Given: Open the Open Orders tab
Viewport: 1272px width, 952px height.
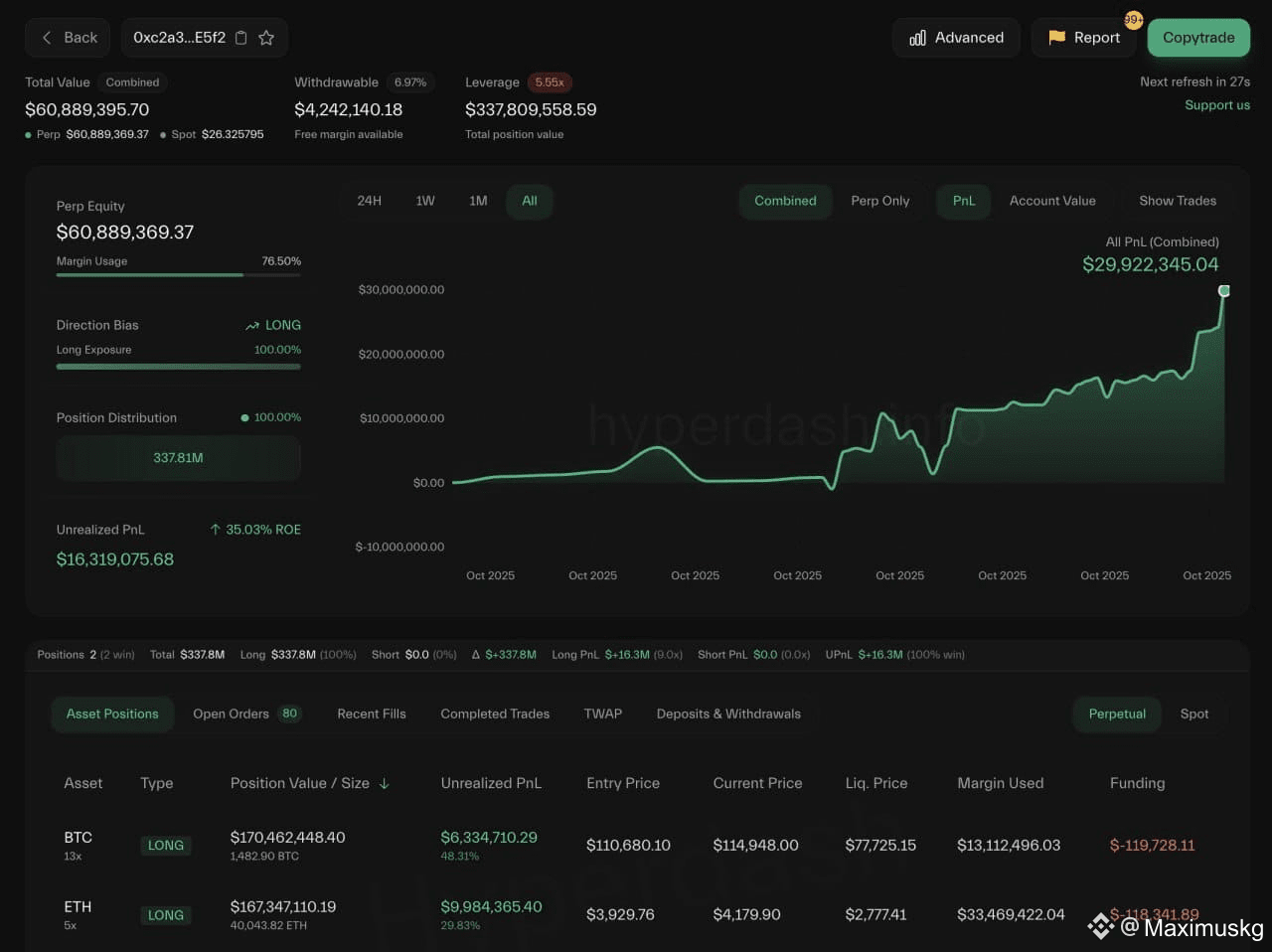Looking at the screenshot, I should (246, 714).
